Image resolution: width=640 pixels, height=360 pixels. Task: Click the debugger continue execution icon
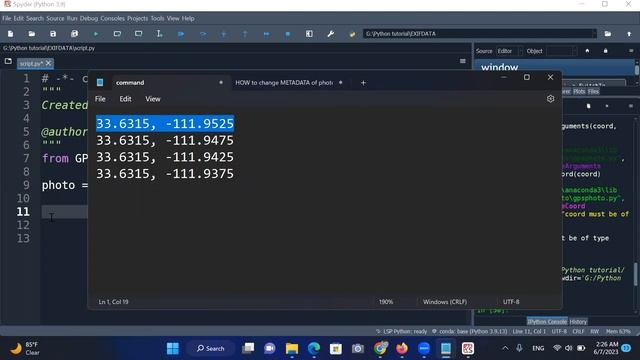point(266,34)
